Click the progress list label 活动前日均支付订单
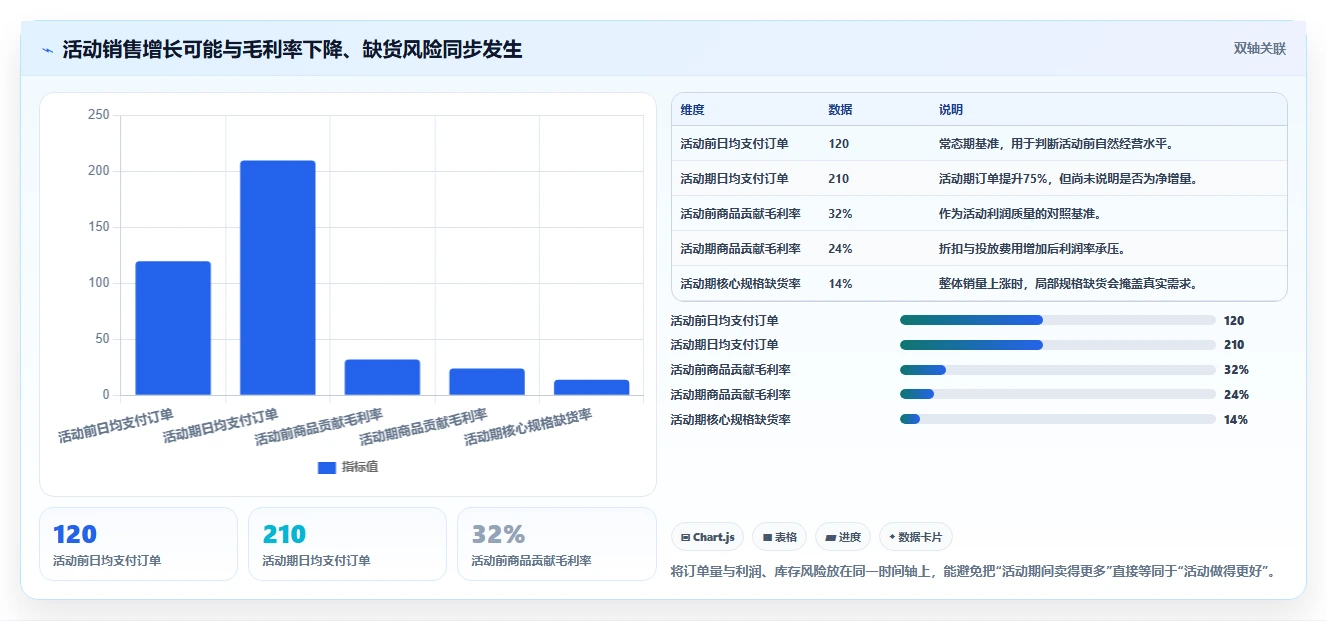The width and height of the screenshot is (1327, 621). [724, 320]
